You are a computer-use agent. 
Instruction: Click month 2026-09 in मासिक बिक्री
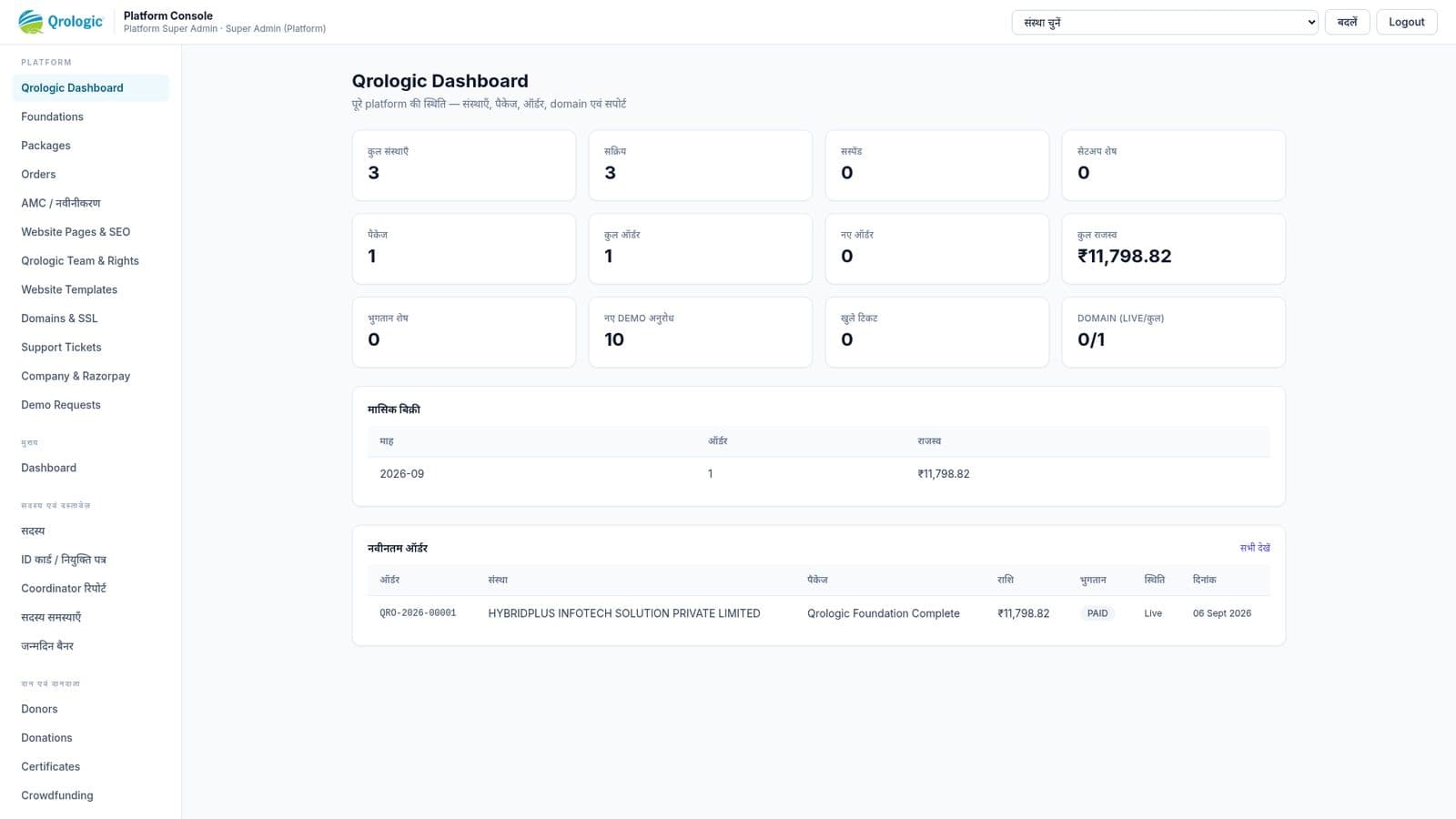pos(401,474)
